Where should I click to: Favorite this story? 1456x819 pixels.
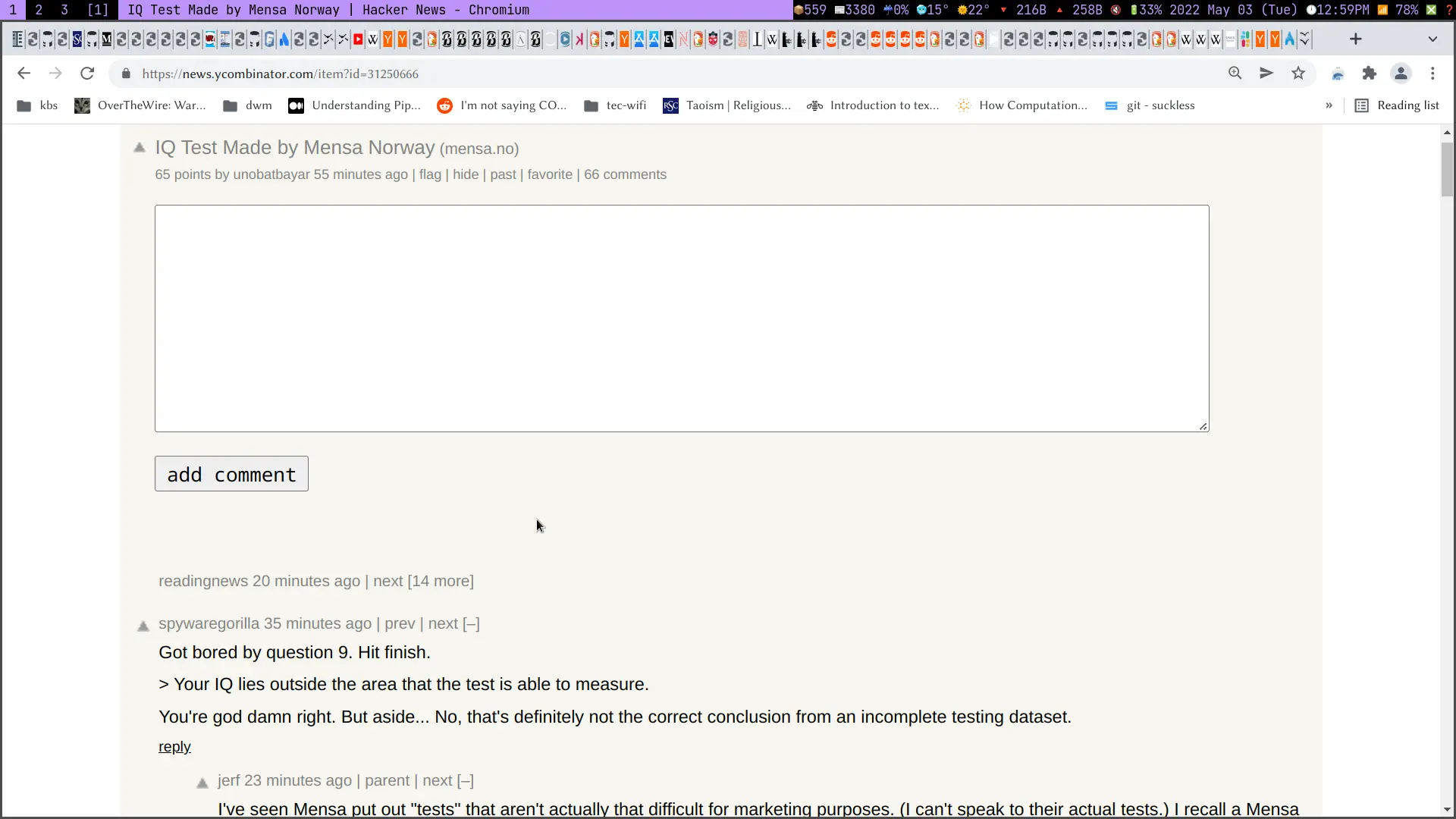click(x=550, y=174)
